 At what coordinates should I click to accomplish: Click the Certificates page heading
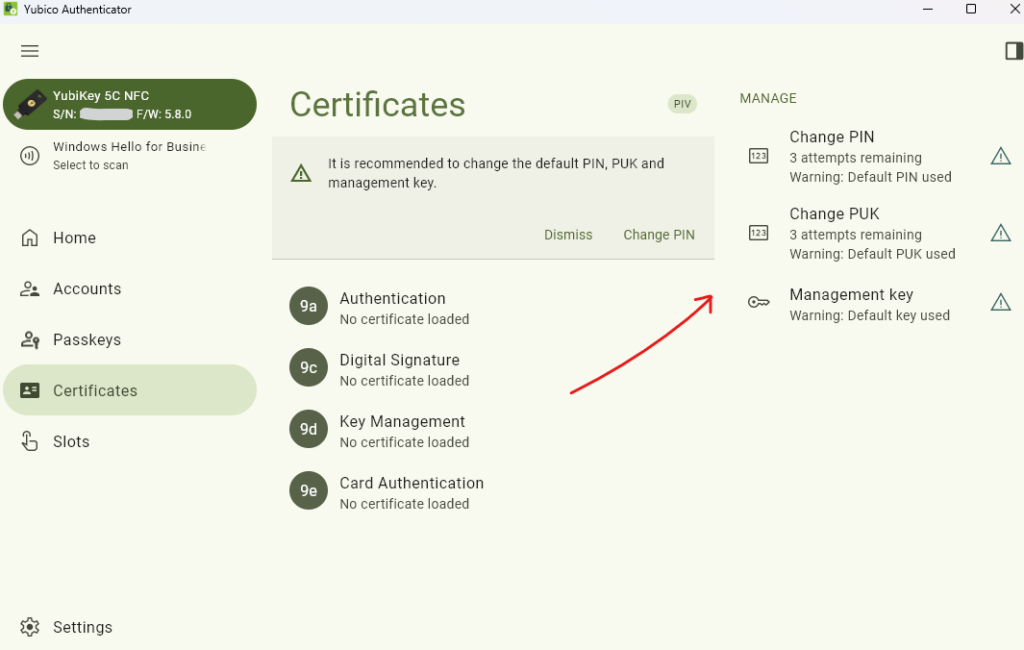pyautogui.click(x=377, y=105)
